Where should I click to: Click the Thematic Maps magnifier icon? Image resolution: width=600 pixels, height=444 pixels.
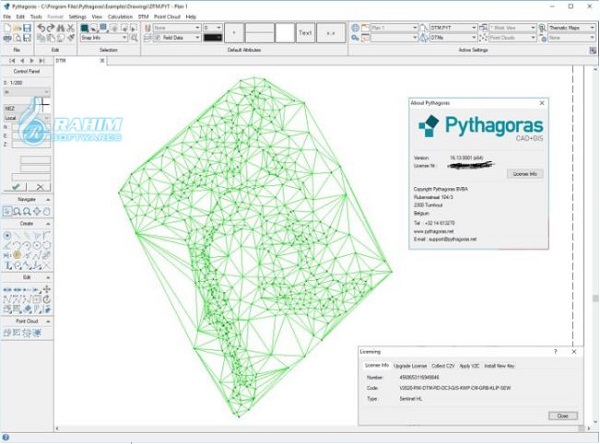(542, 28)
